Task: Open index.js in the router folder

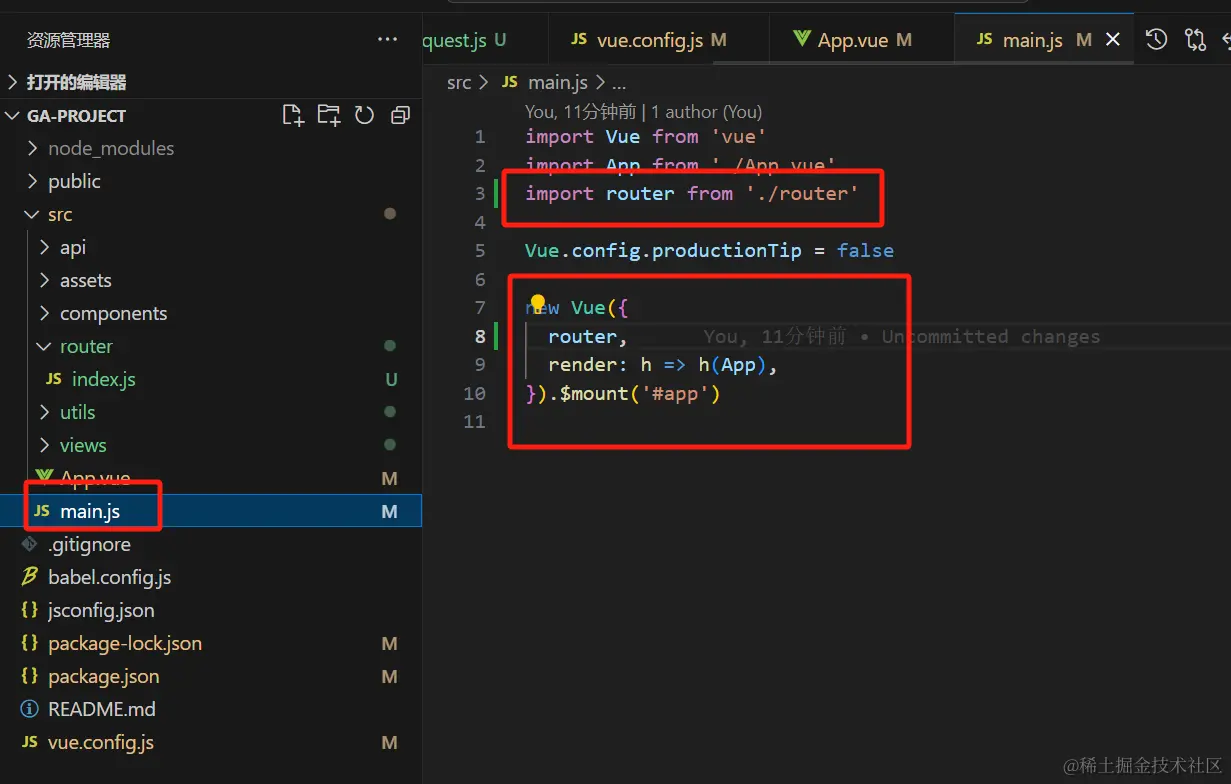Action: (103, 379)
